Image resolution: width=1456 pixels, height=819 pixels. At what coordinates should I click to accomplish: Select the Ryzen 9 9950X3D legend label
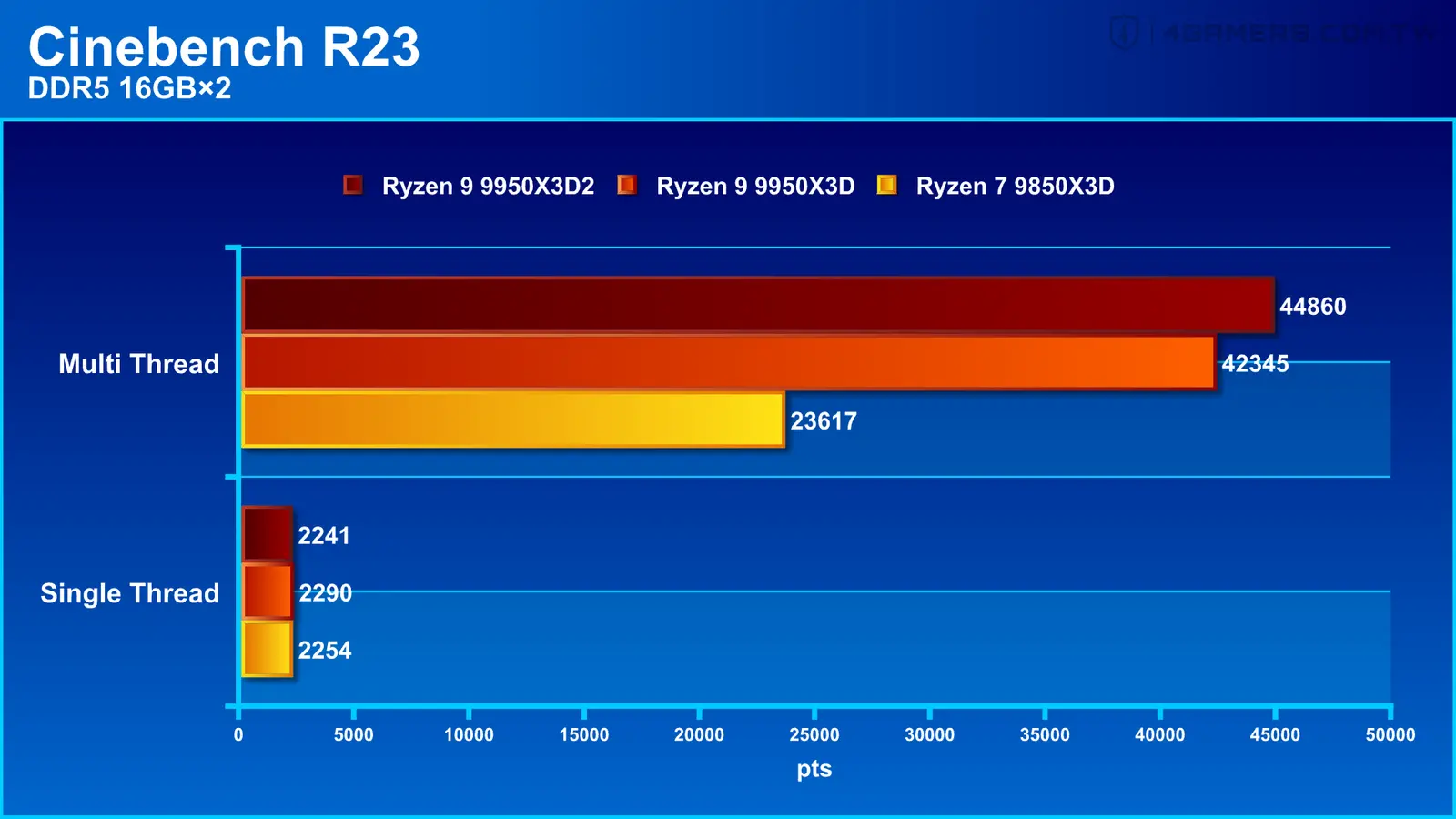click(x=755, y=187)
